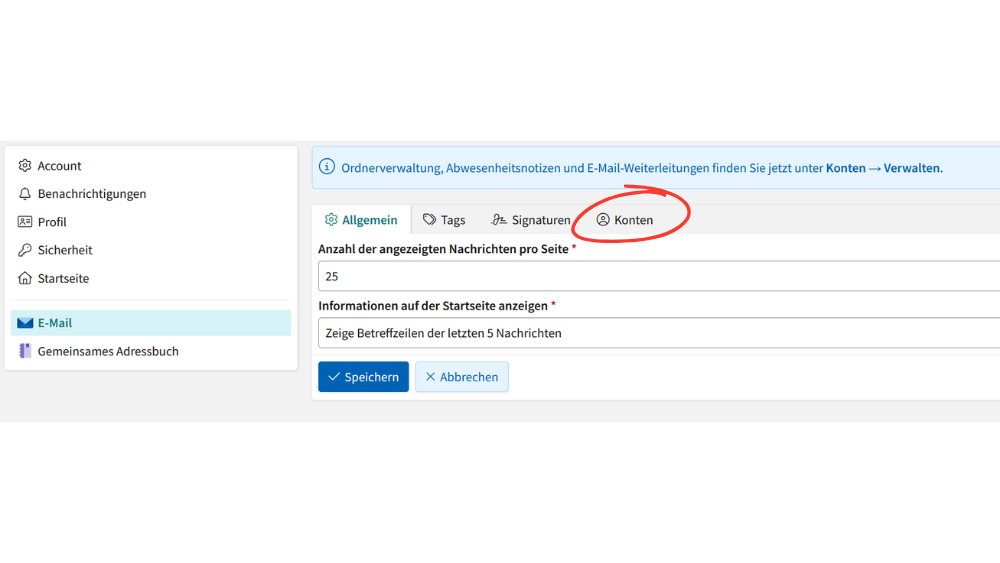1000x563 pixels.
Task: Open the Startseite information dropdown
Action: (x=659, y=333)
